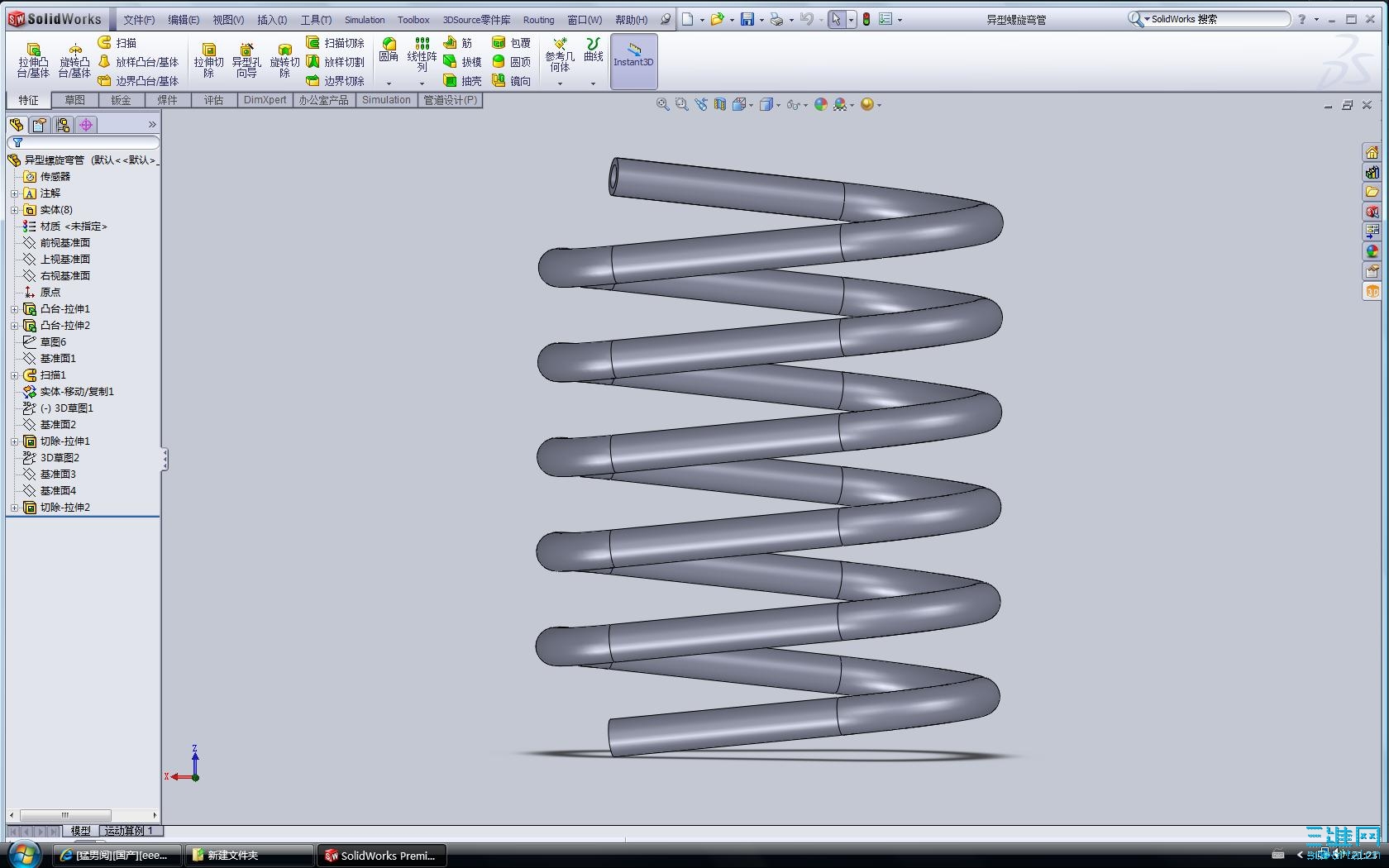Viewport: 1389px width, 868px height.
Task: Expand the 切除-拉伸2 cut feature
Action: tap(14, 508)
